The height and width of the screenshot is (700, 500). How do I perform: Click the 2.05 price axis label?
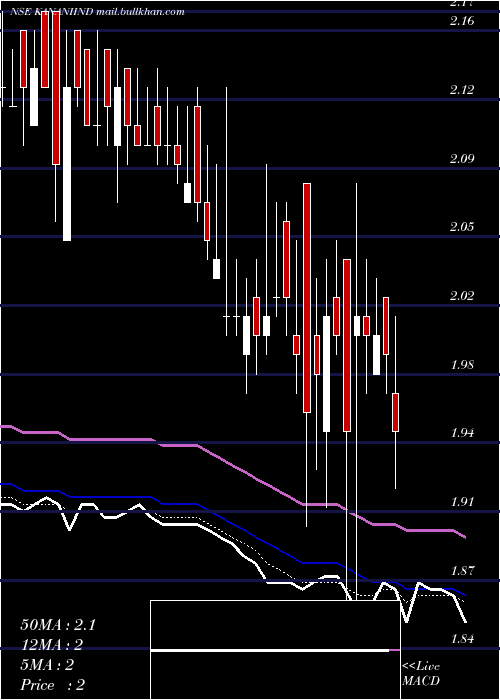click(x=462, y=227)
